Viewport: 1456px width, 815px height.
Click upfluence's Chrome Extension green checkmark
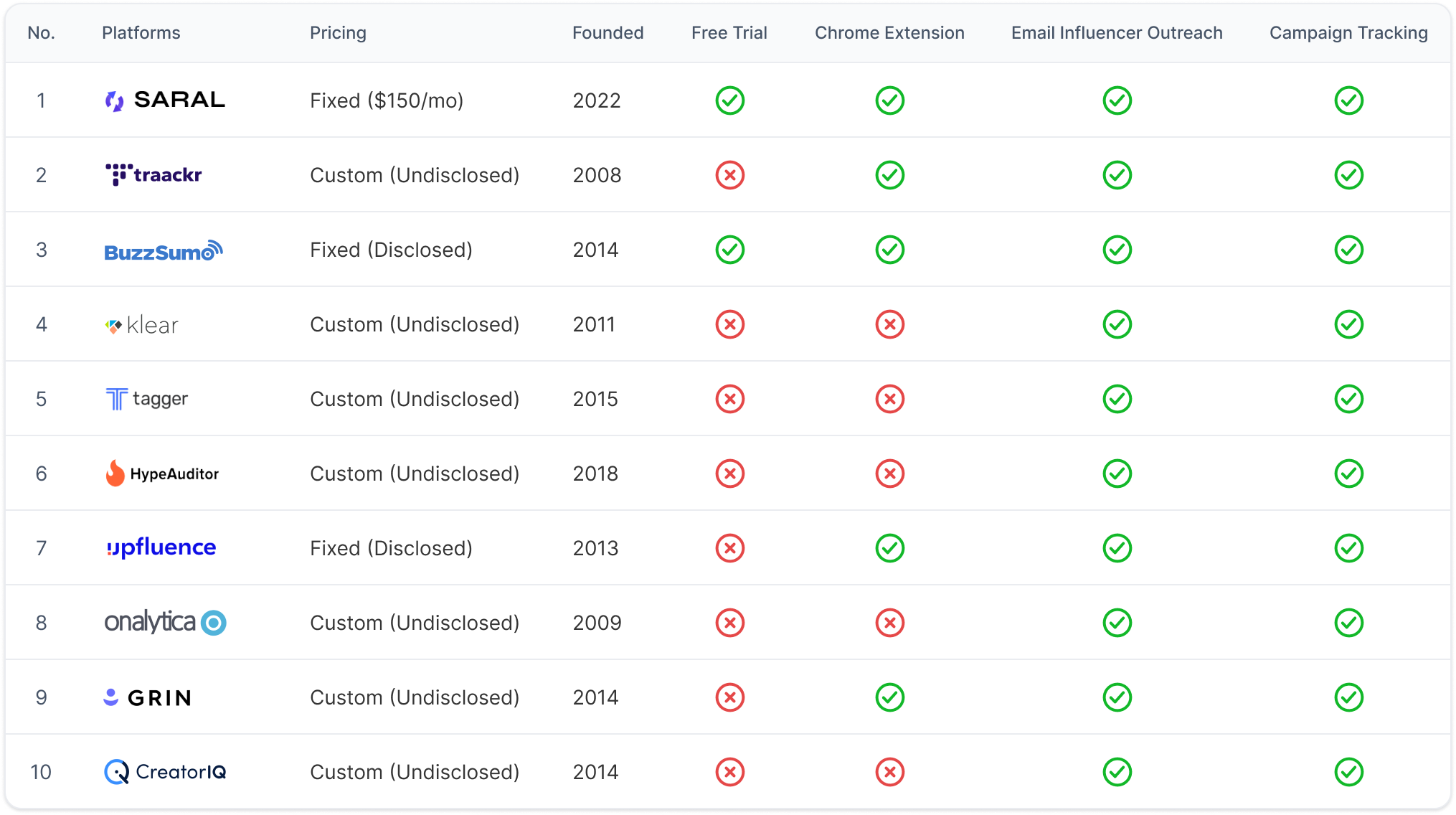pos(890,548)
